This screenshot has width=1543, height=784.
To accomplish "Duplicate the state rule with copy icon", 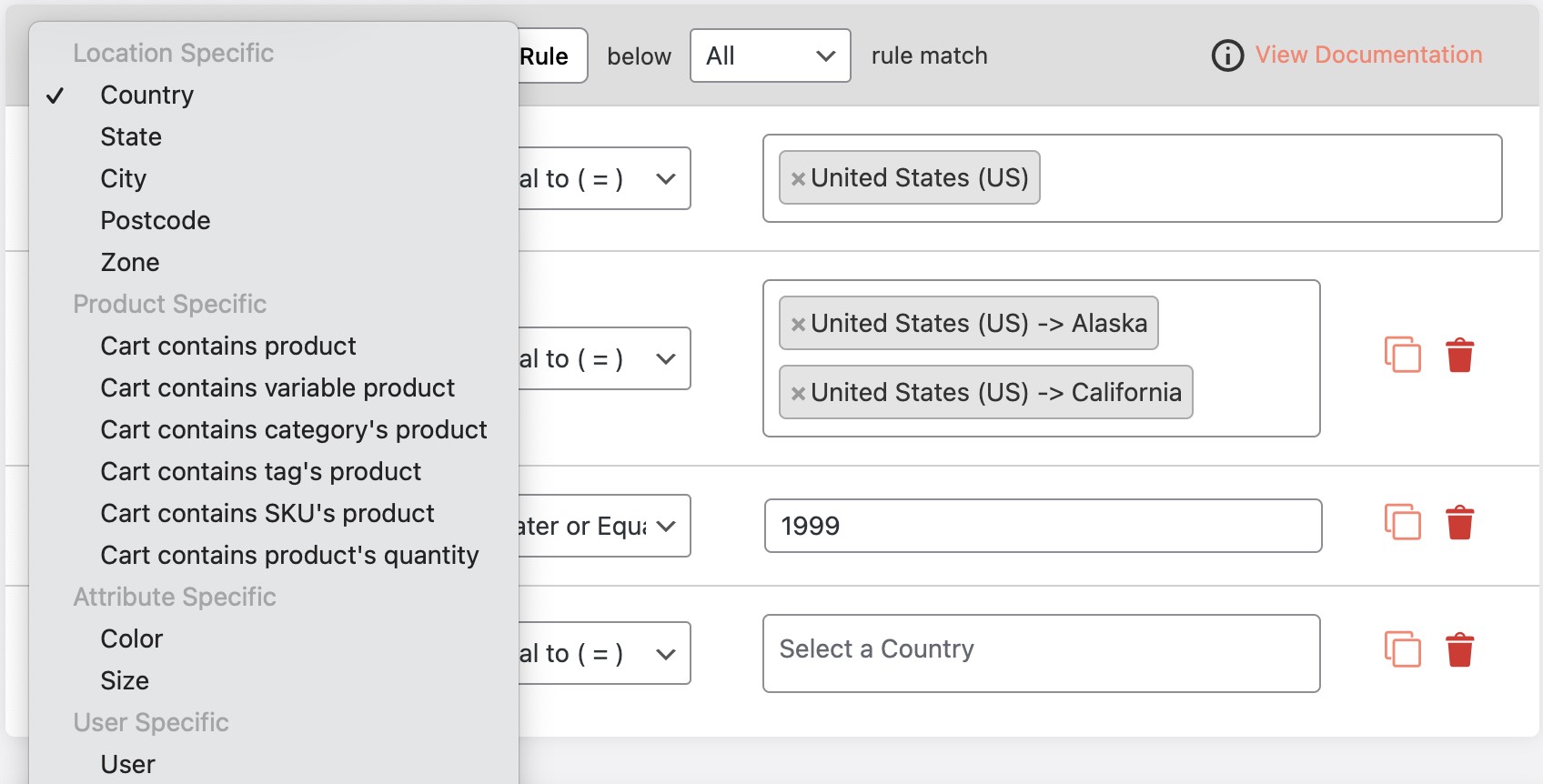I will [x=1402, y=355].
